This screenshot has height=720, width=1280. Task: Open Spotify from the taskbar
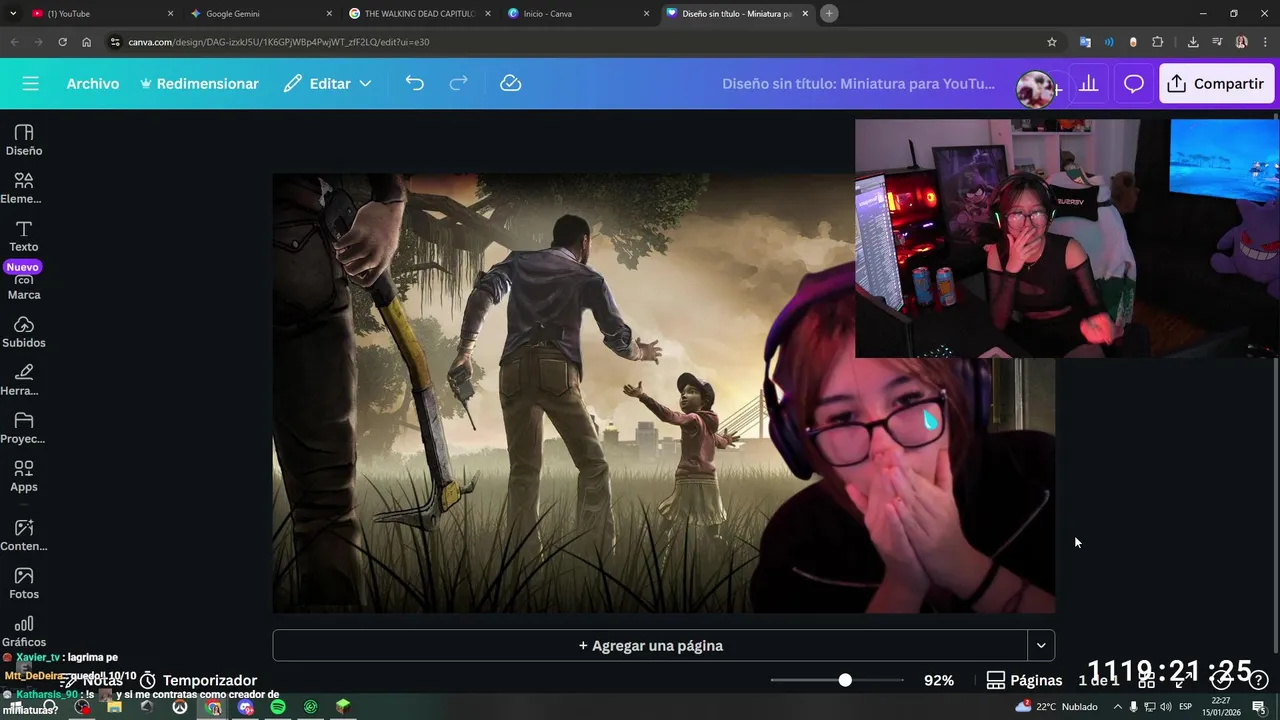click(x=278, y=707)
